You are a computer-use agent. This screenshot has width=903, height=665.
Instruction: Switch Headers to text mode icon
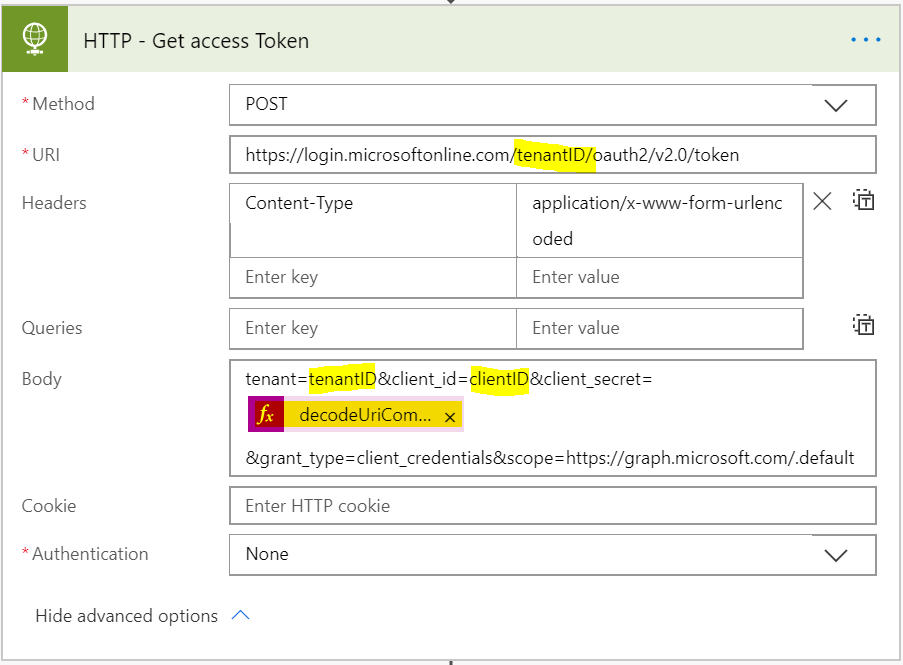click(864, 201)
